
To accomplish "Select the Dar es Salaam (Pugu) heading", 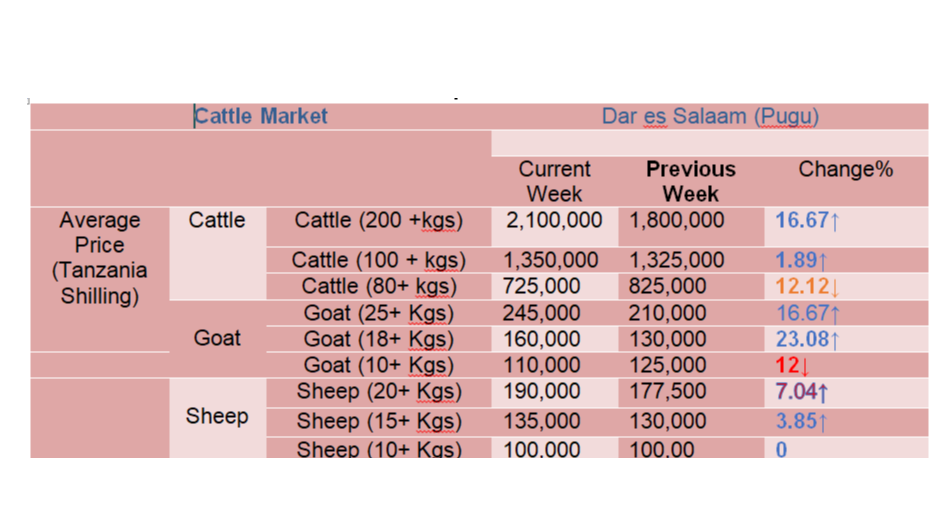I will [710, 116].
